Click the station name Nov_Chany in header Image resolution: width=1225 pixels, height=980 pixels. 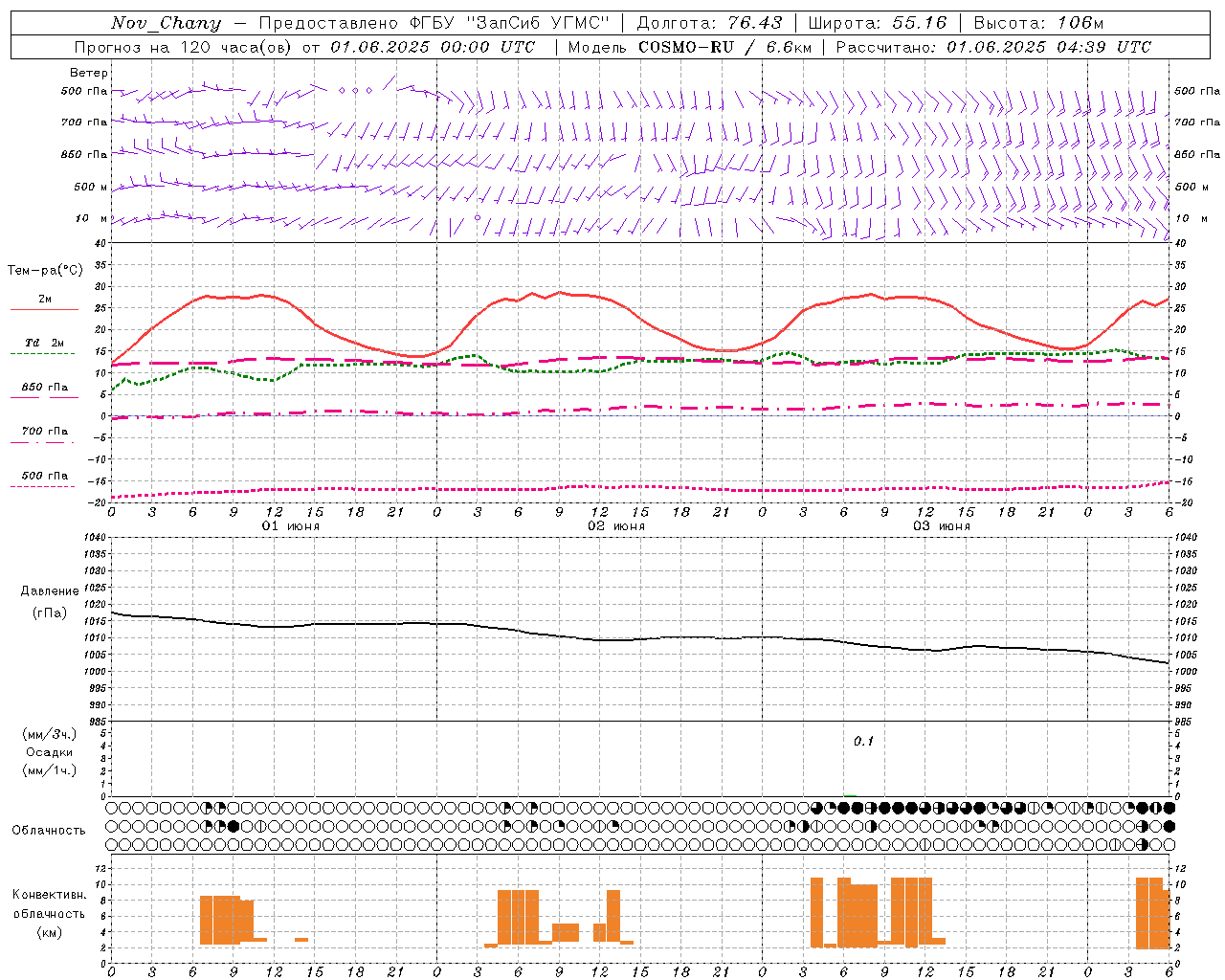pos(166,23)
